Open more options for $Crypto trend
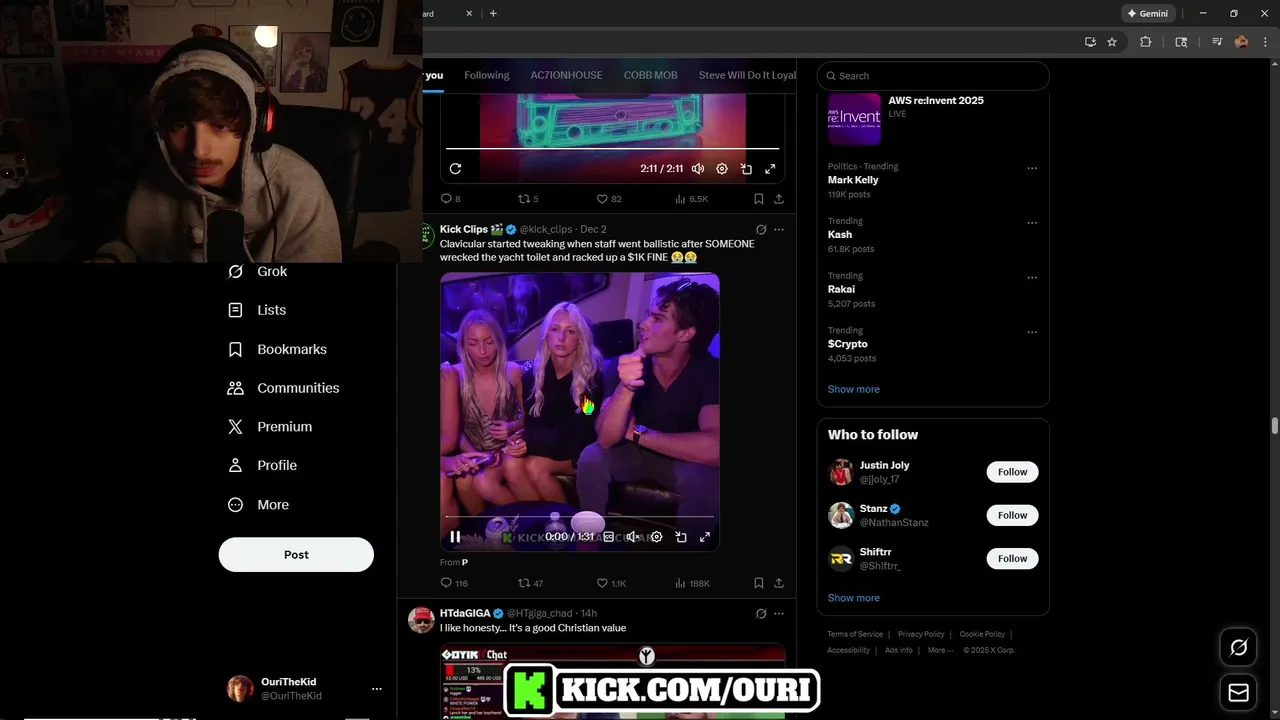1280x720 pixels. point(1032,332)
